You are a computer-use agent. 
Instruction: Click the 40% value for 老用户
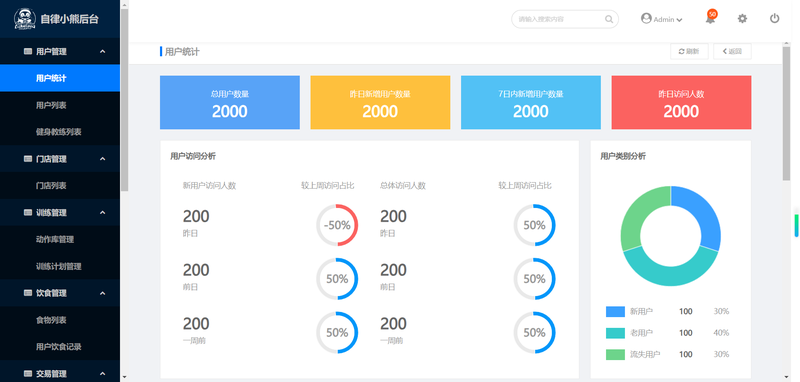(x=721, y=333)
